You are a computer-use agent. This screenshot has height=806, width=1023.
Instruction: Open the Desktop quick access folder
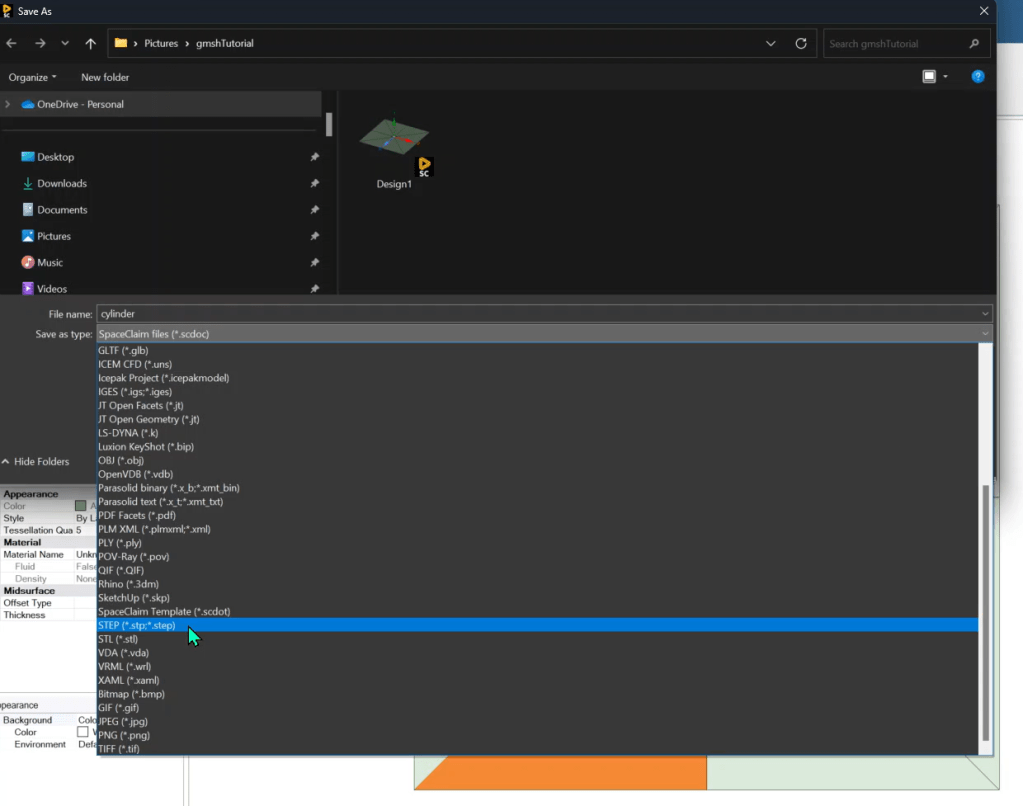[55, 157]
